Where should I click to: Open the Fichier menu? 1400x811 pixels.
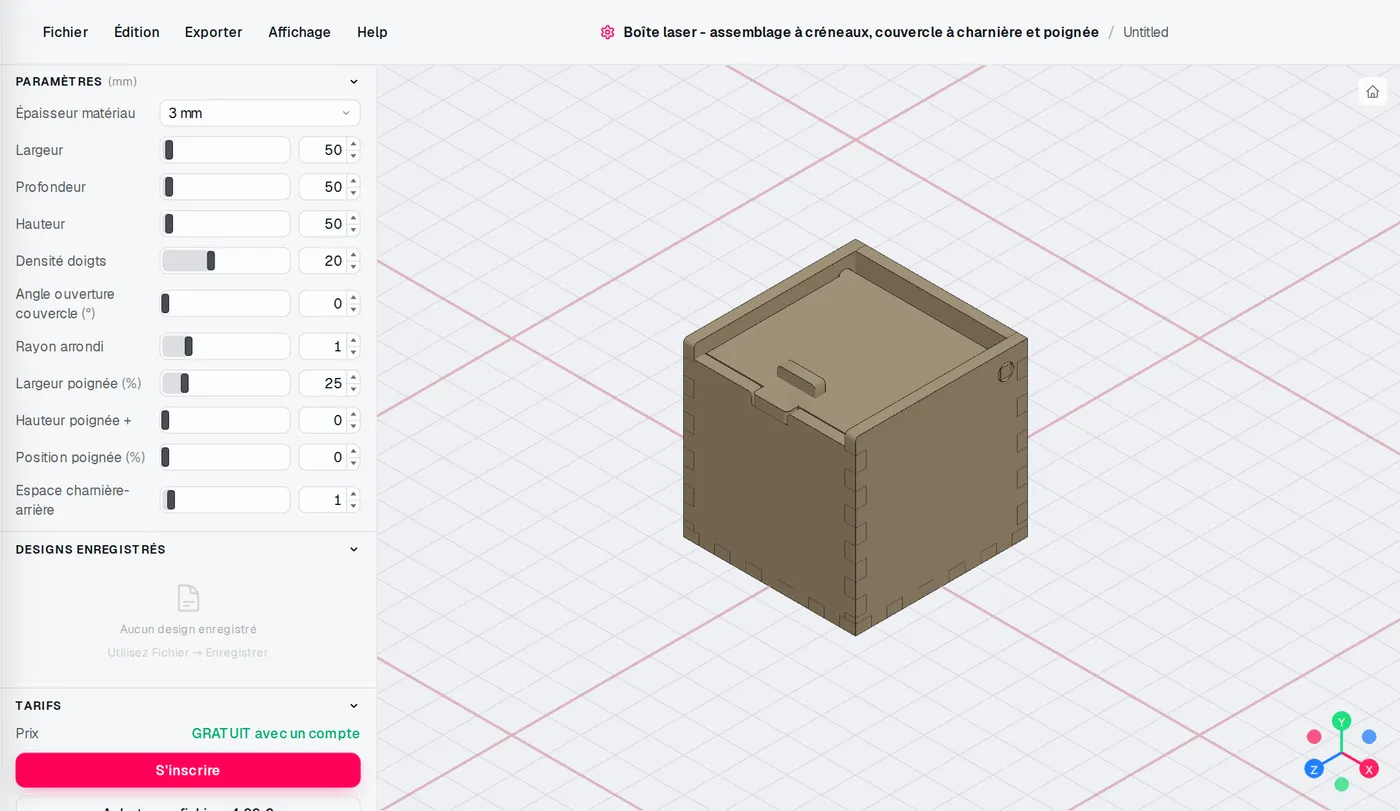click(65, 32)
